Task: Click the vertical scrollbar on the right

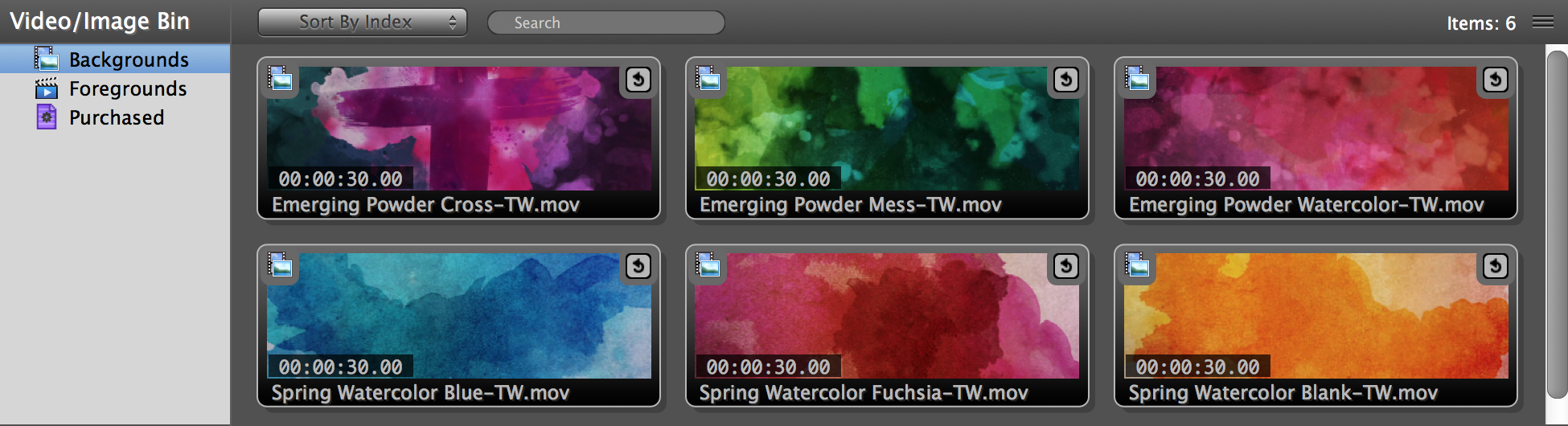Action: tap(1557, 223)
